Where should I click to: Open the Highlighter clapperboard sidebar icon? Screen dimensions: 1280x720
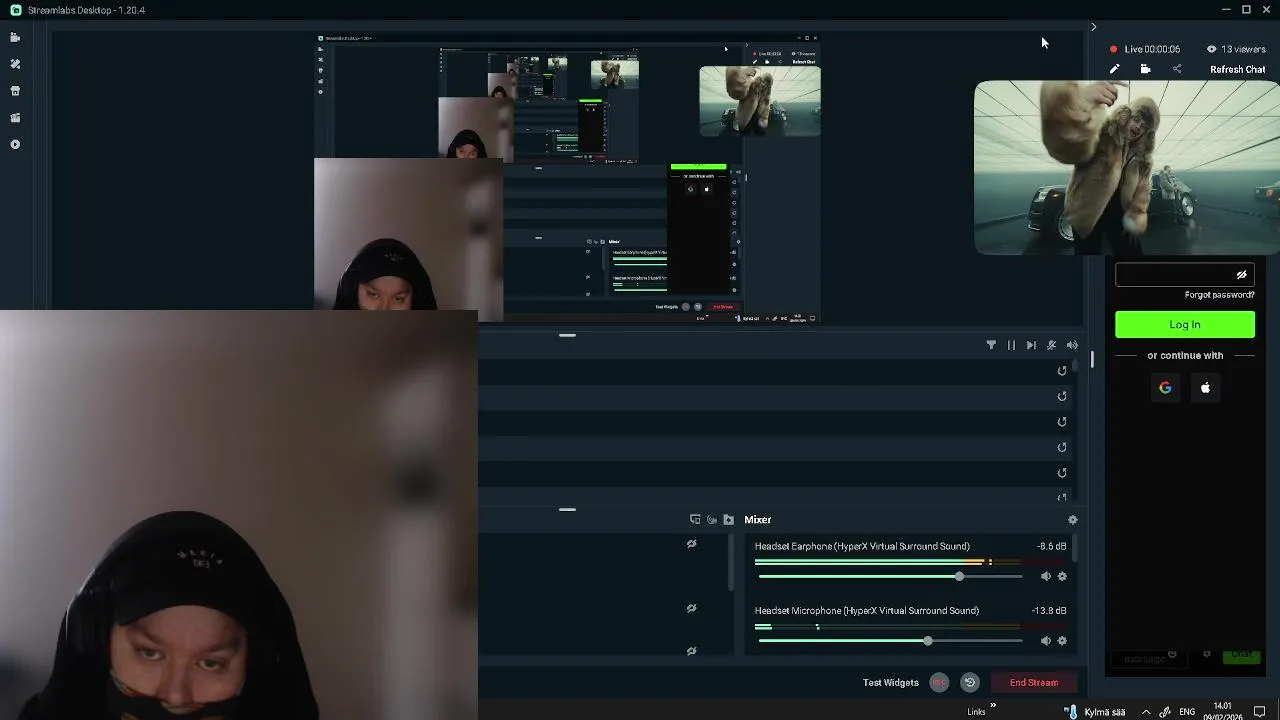[x=15, y=118]
